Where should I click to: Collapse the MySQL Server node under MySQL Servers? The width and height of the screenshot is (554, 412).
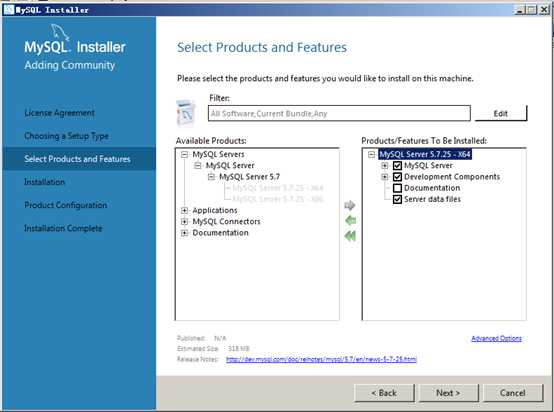pos(198,166)
